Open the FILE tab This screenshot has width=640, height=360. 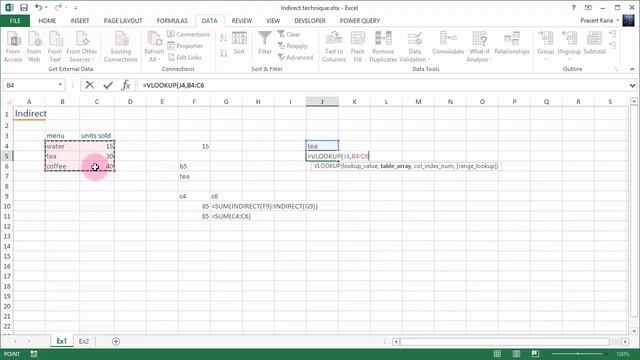15,20
